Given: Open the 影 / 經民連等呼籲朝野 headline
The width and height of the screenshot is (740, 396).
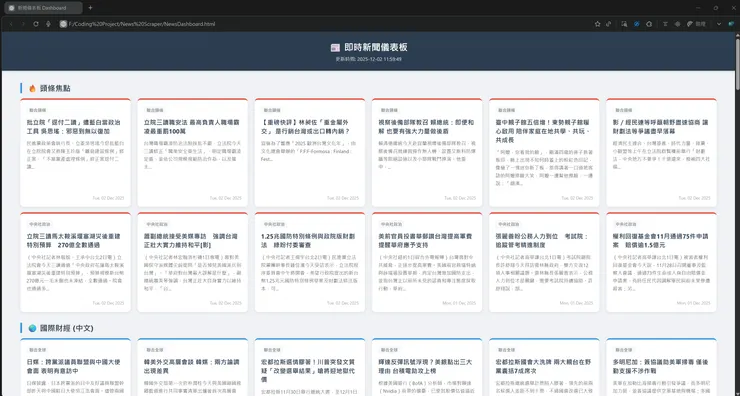Looking at the screenshot, I should tap(661, 126).
